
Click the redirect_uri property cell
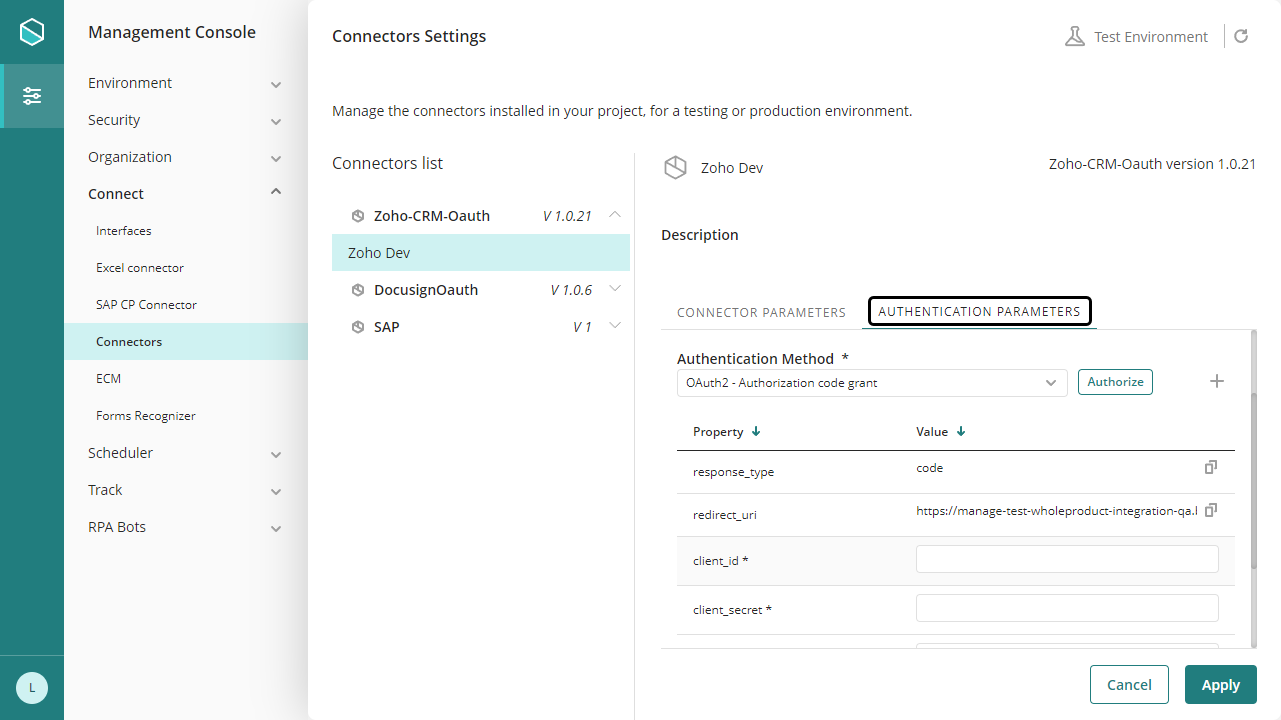coord(725,515)
